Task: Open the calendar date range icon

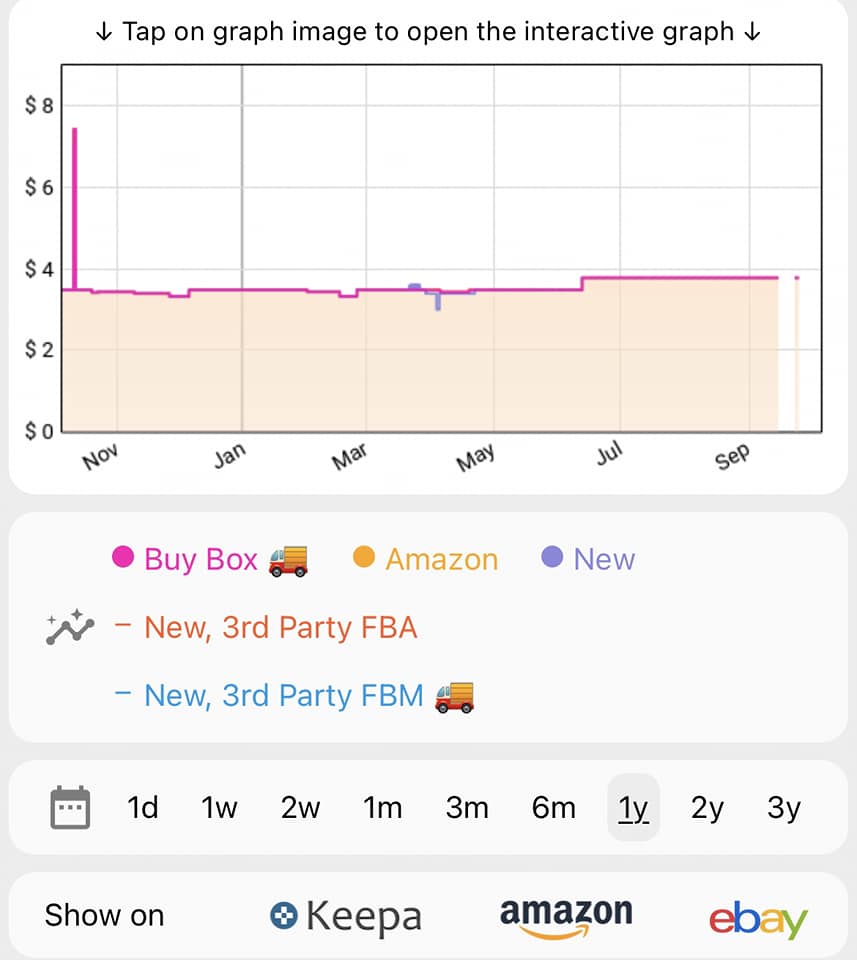Action: pos(70,808)
